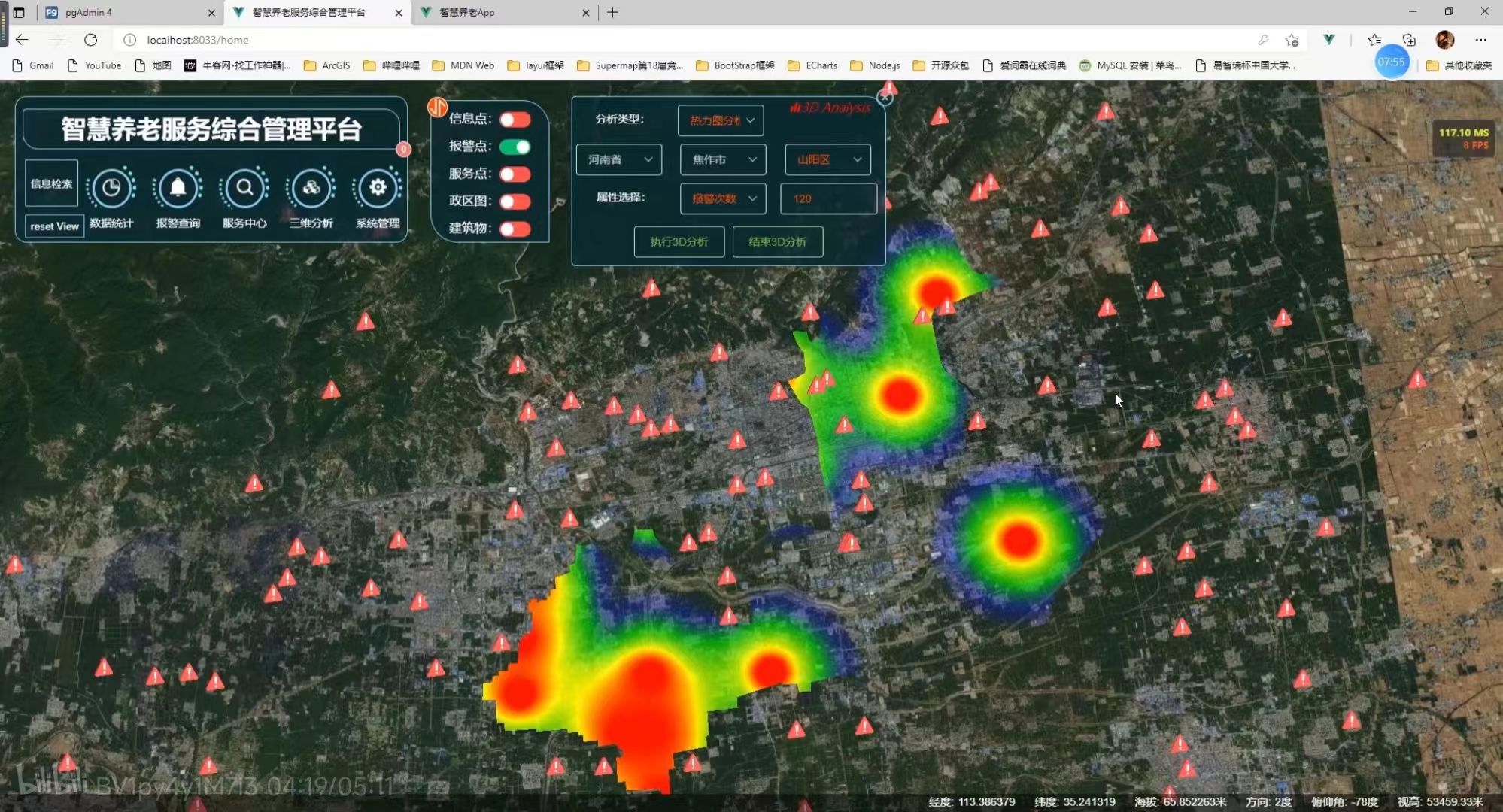This screenshot has width=1503, height=812.
Task: Close the 智慧养老App tab
Action: click(586, 13)
